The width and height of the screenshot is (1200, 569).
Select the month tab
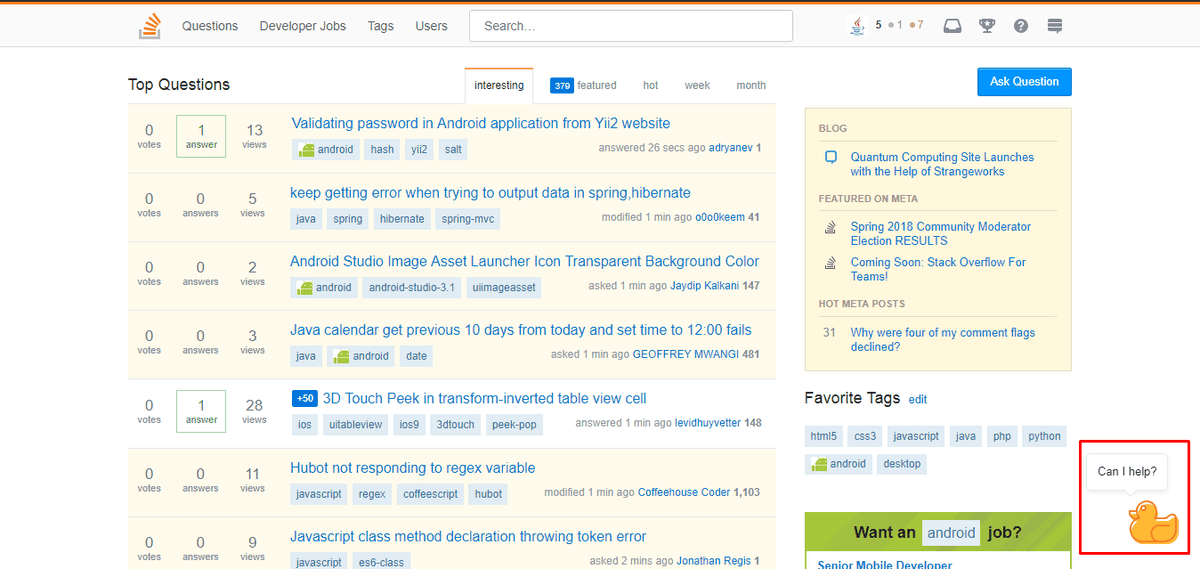[751, 86]
